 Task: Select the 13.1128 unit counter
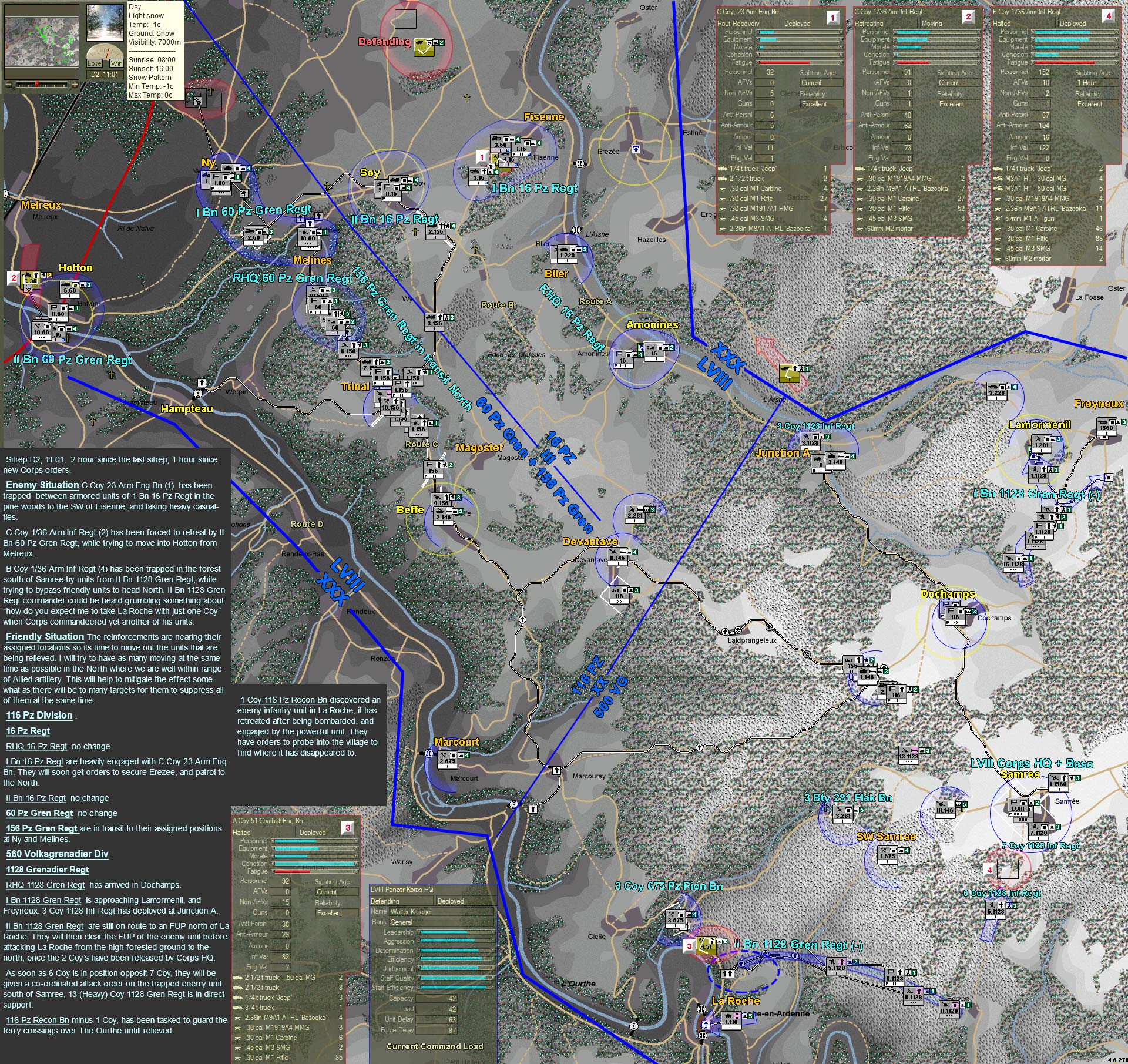pyautogui.click(x=908, y=756)
